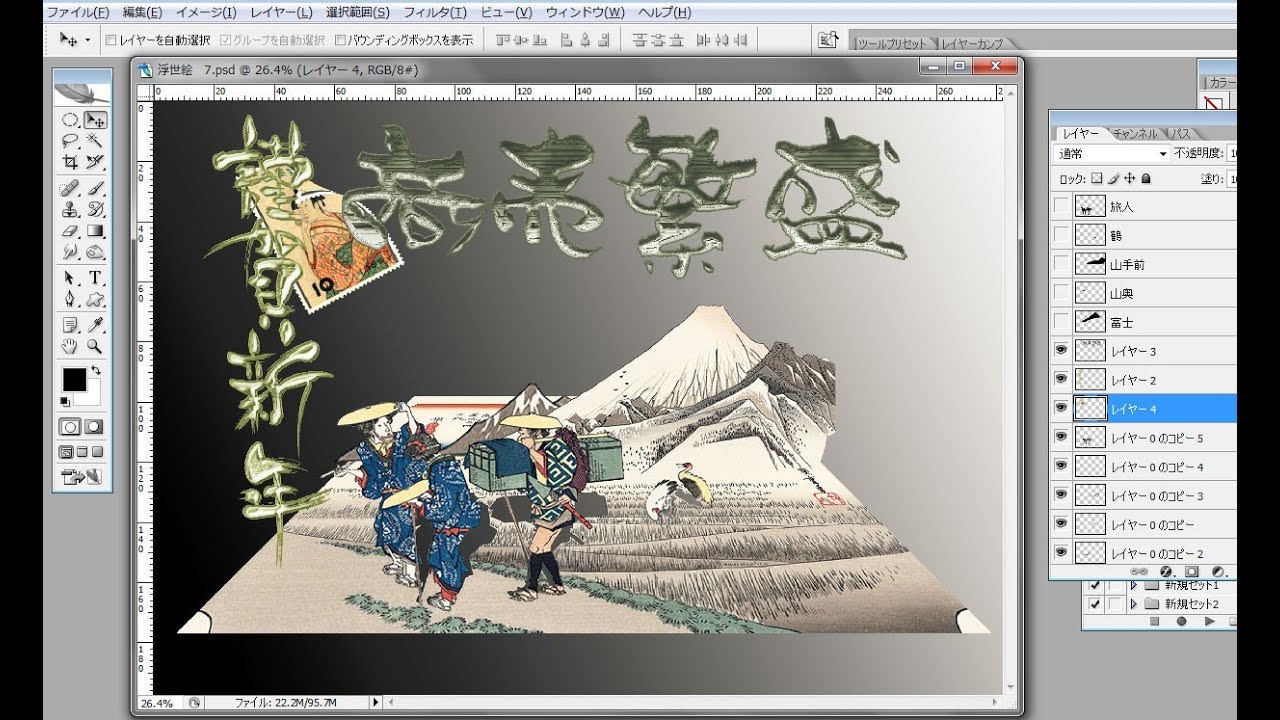1280x720 pixels.
Task: Select the Notes tool
Action: pyautogui.click(x=70, y=324)
